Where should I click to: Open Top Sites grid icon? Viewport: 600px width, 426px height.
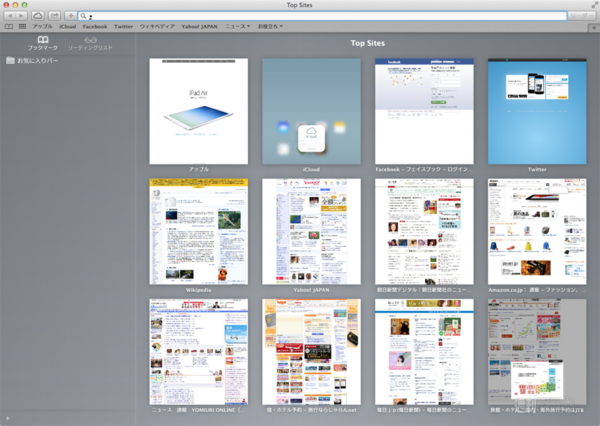(21, 26)
